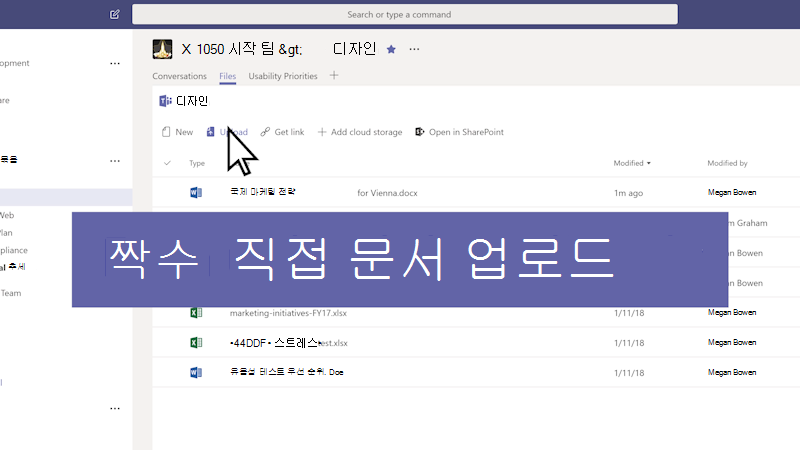This screenshot has height=450, width=800.
Task: Select the Web channel in sidebar
Action: click(7, 215)
